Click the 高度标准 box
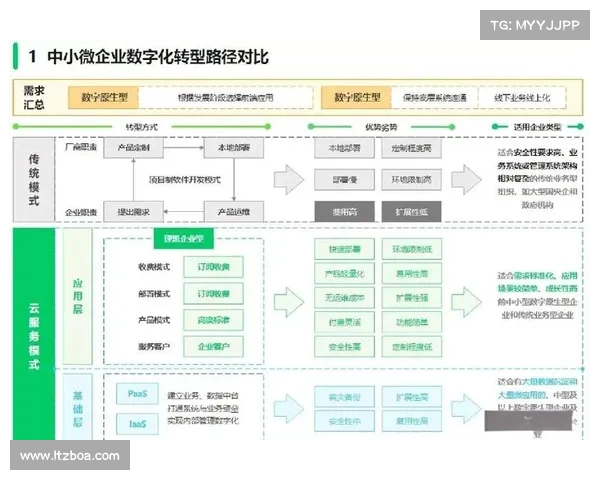 click(x=214, y=320)
